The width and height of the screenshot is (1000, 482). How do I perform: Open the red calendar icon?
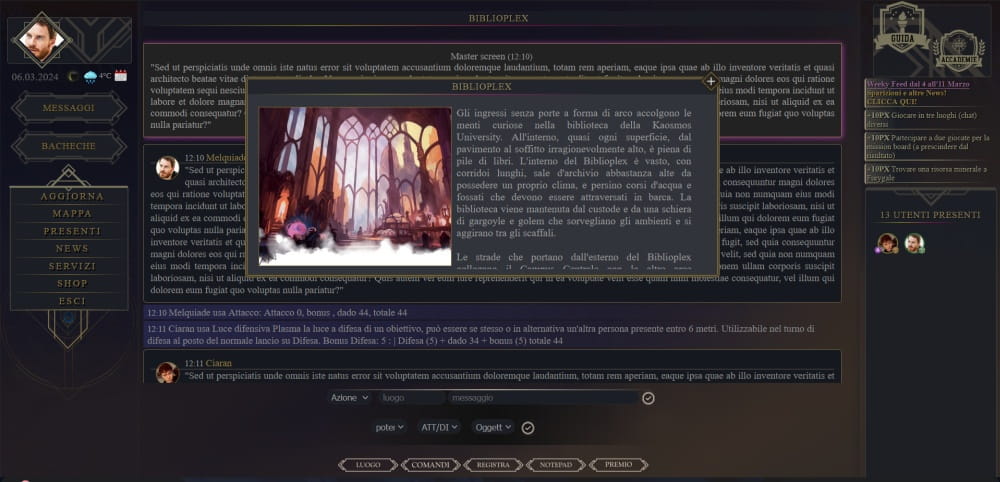(121, 76)
